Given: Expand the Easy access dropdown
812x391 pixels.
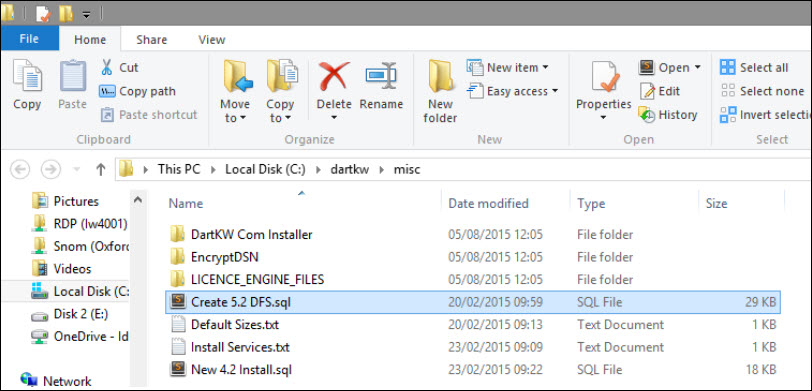Looking at the screenshot, I should (x=555, y=91).
